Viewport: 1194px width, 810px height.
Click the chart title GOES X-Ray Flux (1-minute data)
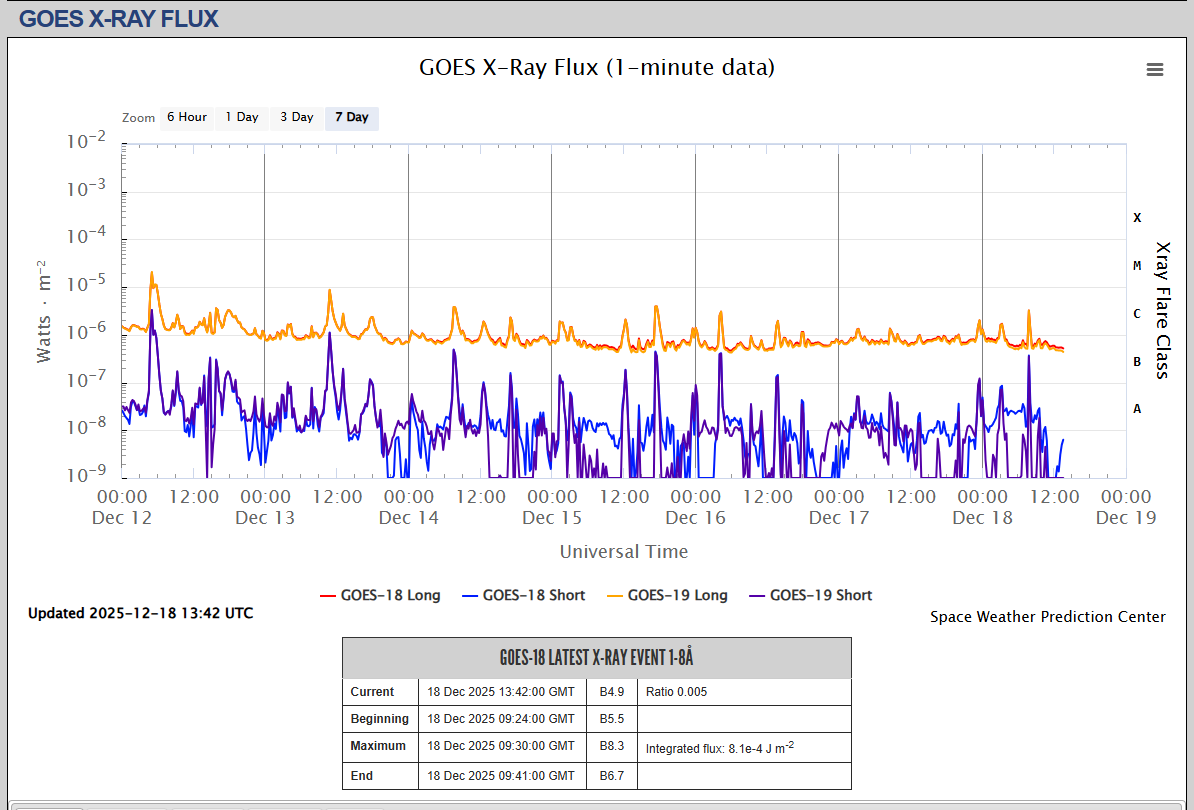coord(596,68)
